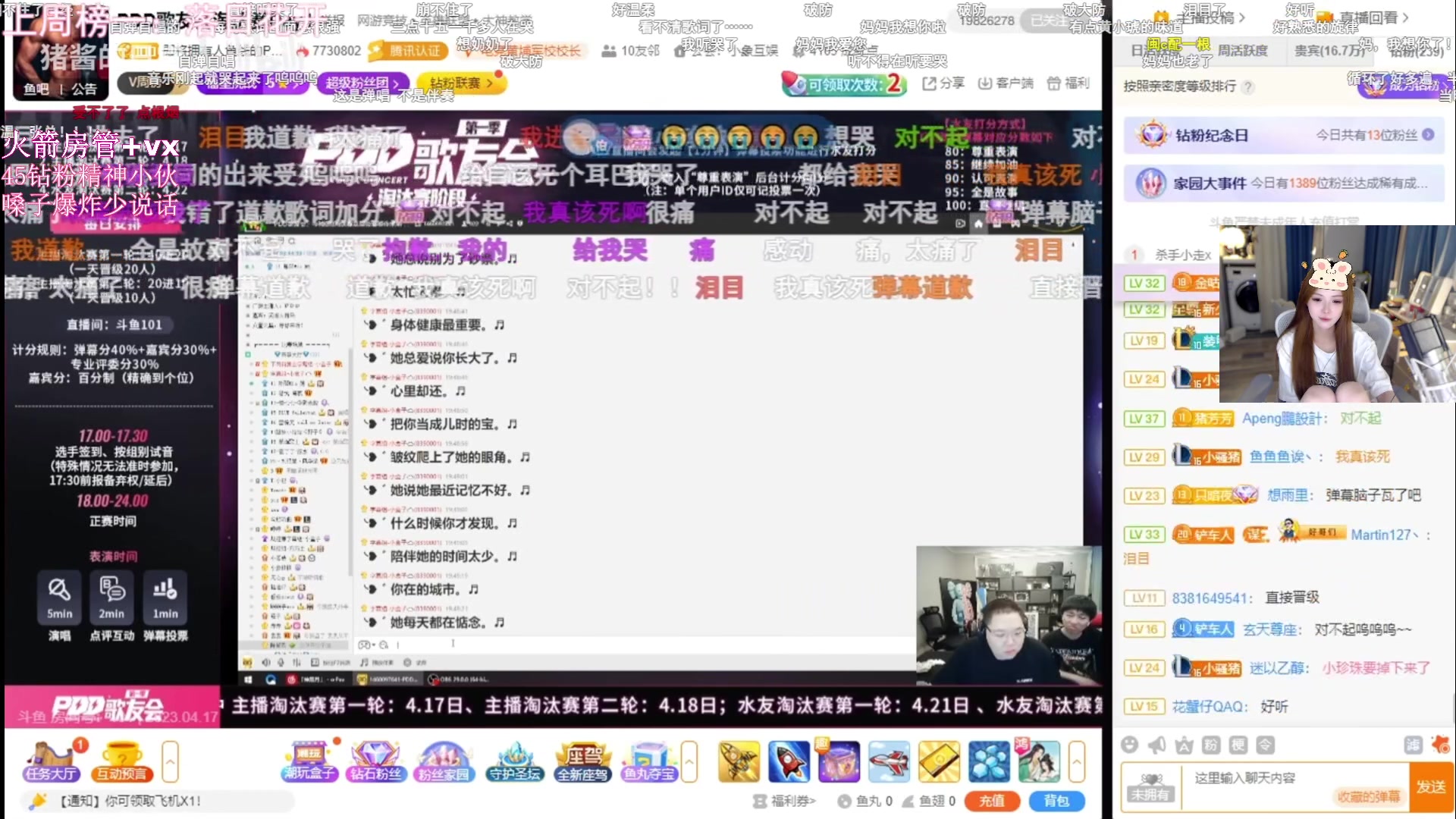Send the gold card gift
This screenshot has height=819, width=1456.
click(x=939, y=761)
